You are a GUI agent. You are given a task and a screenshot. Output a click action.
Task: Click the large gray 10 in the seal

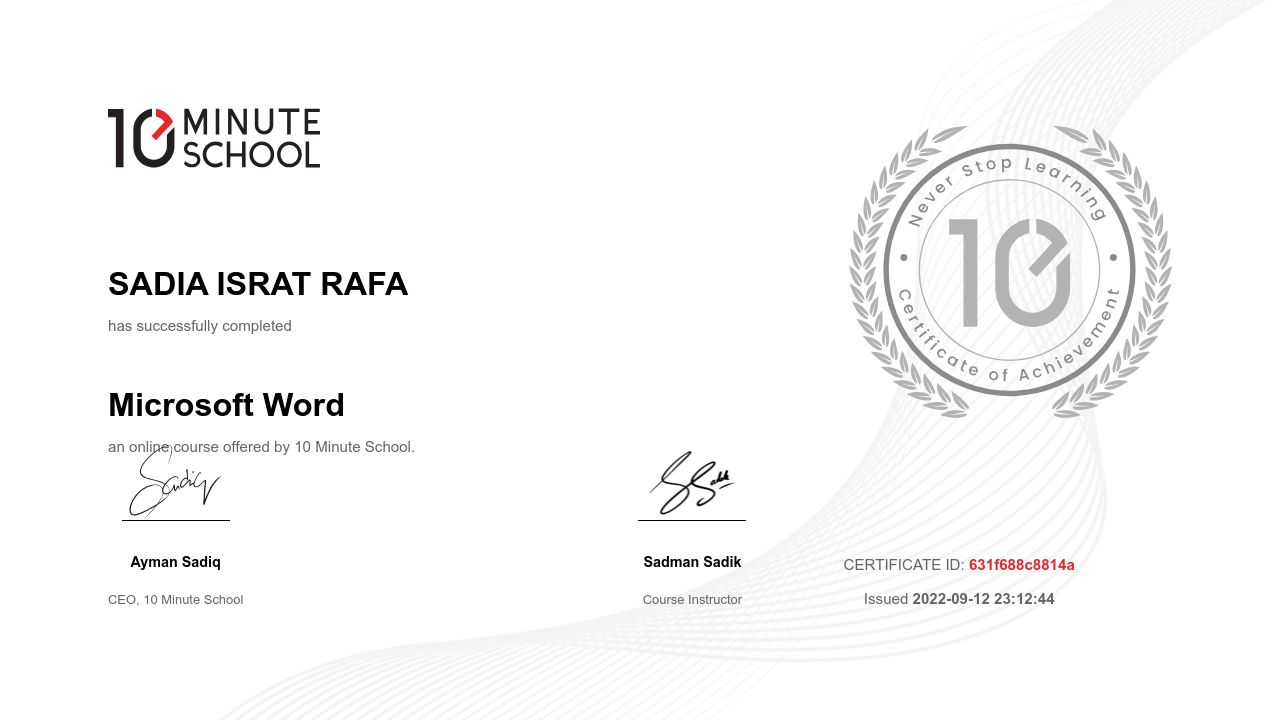1008,272
